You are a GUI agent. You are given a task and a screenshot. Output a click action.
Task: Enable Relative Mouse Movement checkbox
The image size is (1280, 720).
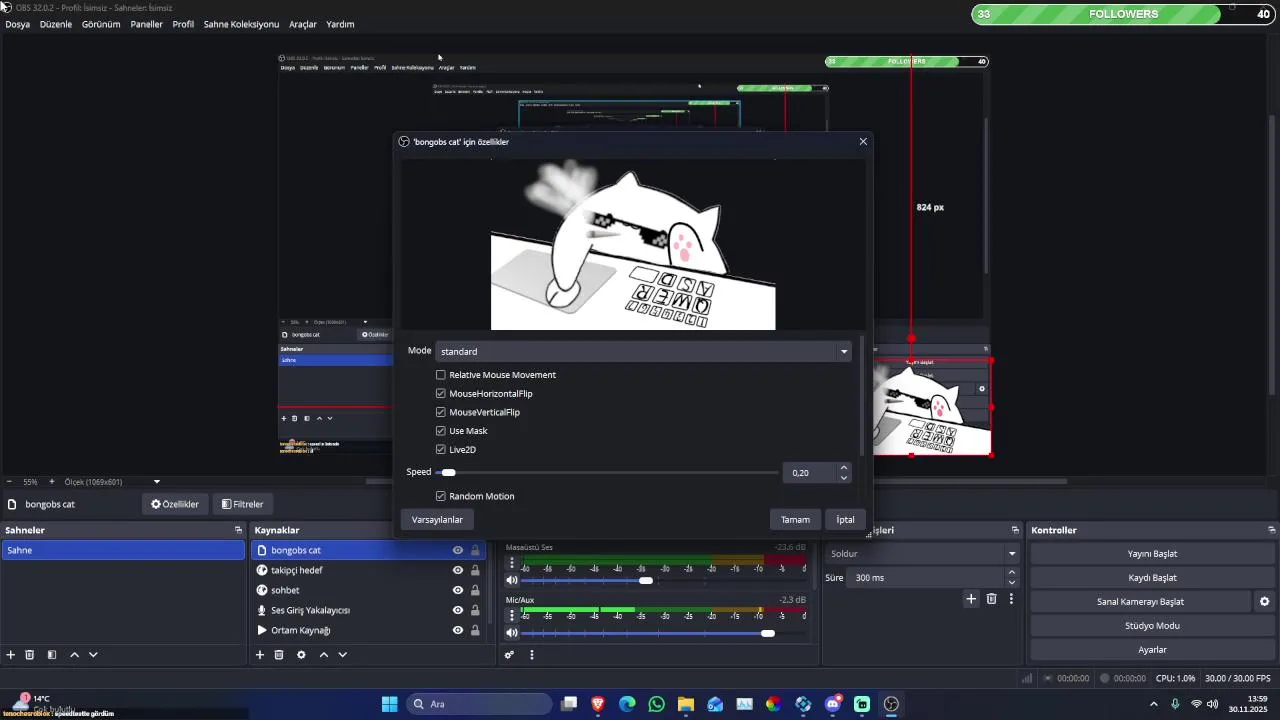point(440,375)
